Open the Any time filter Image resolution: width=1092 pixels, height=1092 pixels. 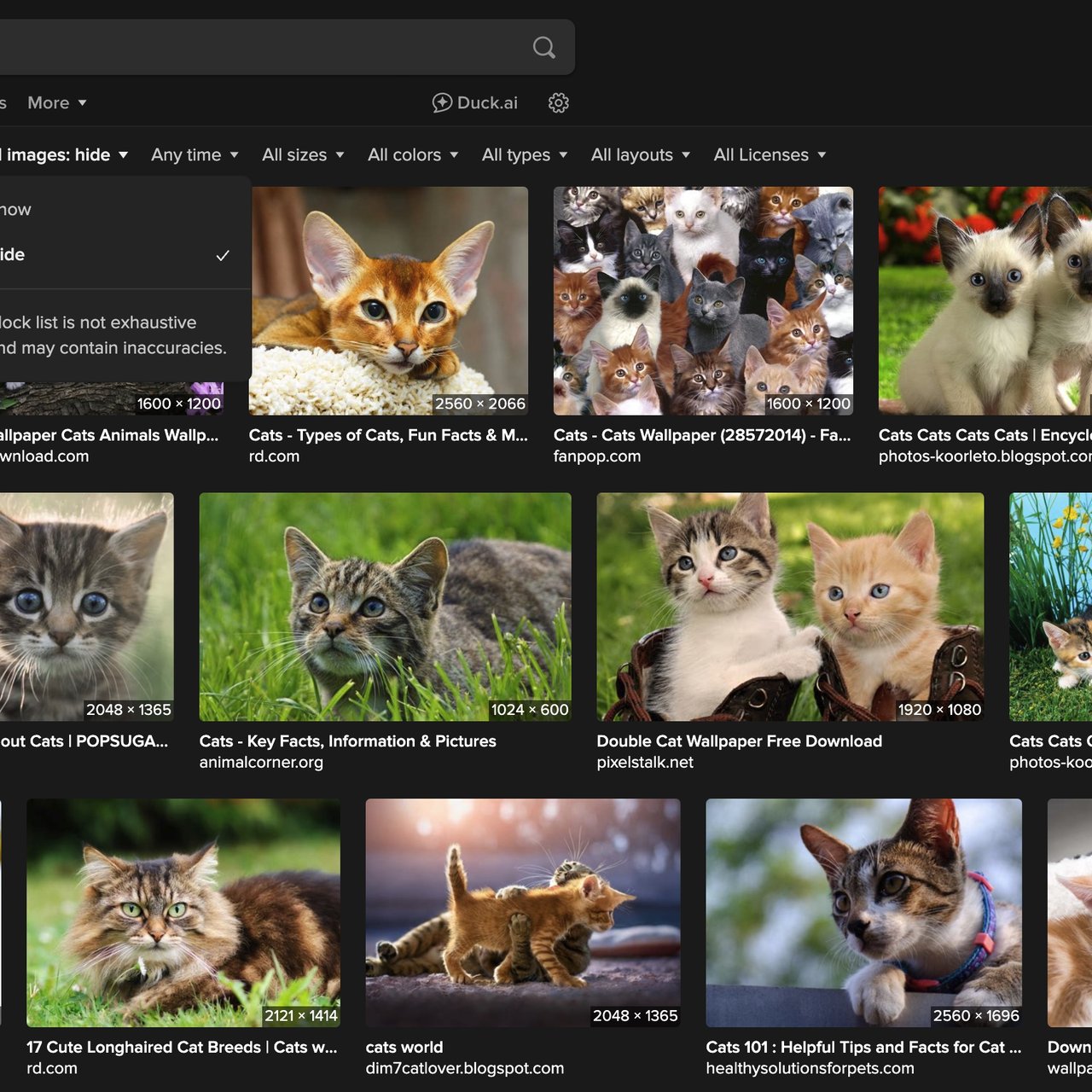[195, 154]
